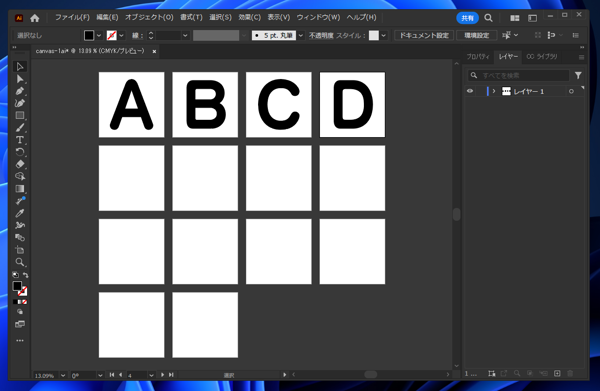The width and height of the screenshot is (600, 391).
Task: Click the Home icon
Action: (35, 18)
